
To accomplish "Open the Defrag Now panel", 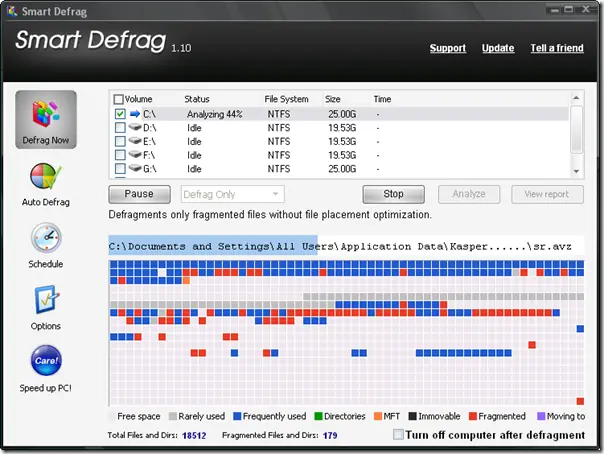I will 46,120.
